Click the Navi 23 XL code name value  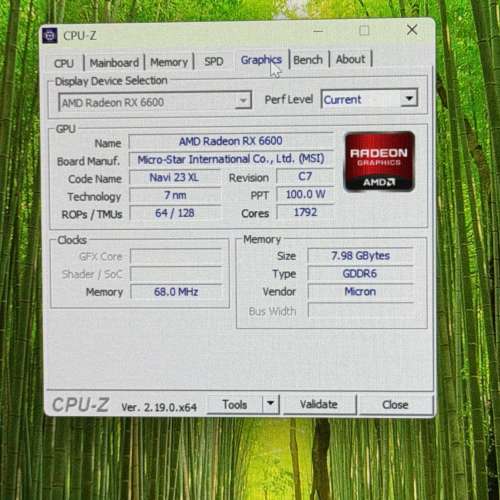174,177
